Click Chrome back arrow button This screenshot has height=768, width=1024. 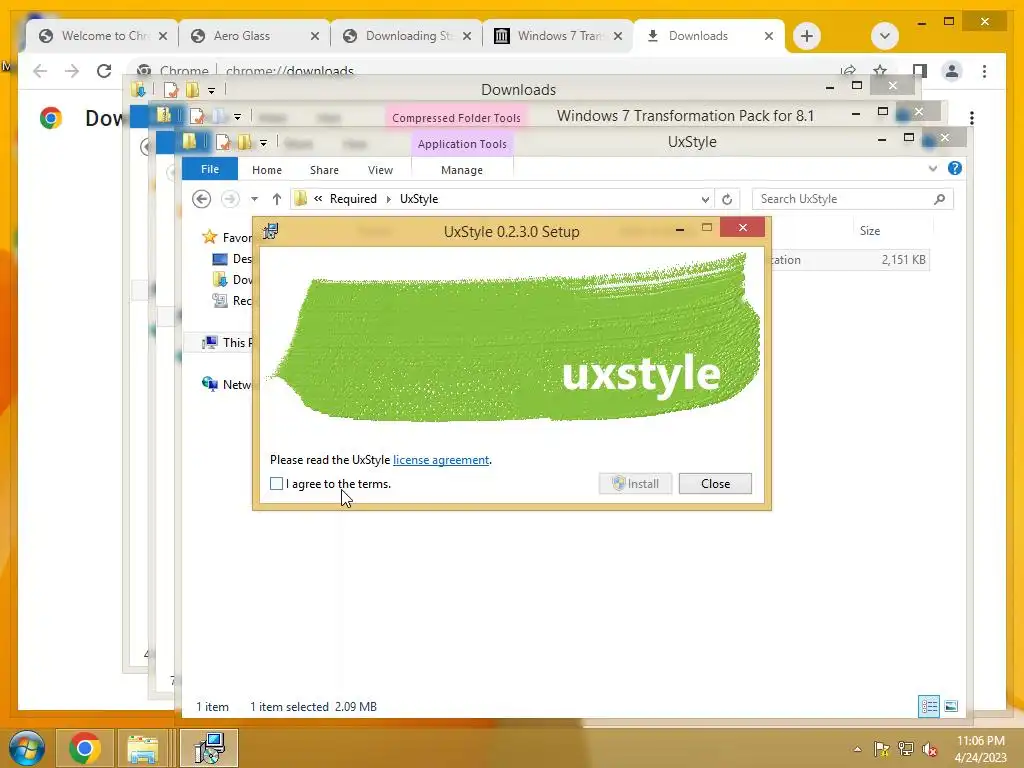click(40, 71)
